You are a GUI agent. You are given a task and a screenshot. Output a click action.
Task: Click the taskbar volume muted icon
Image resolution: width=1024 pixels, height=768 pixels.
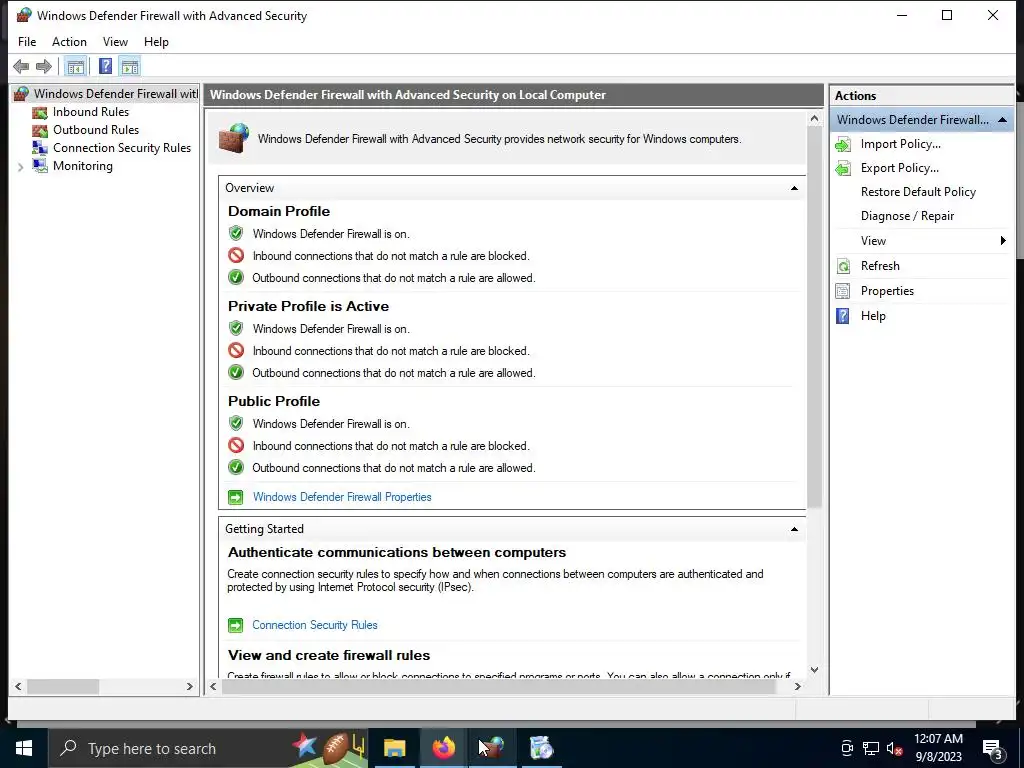click(895, 748)
